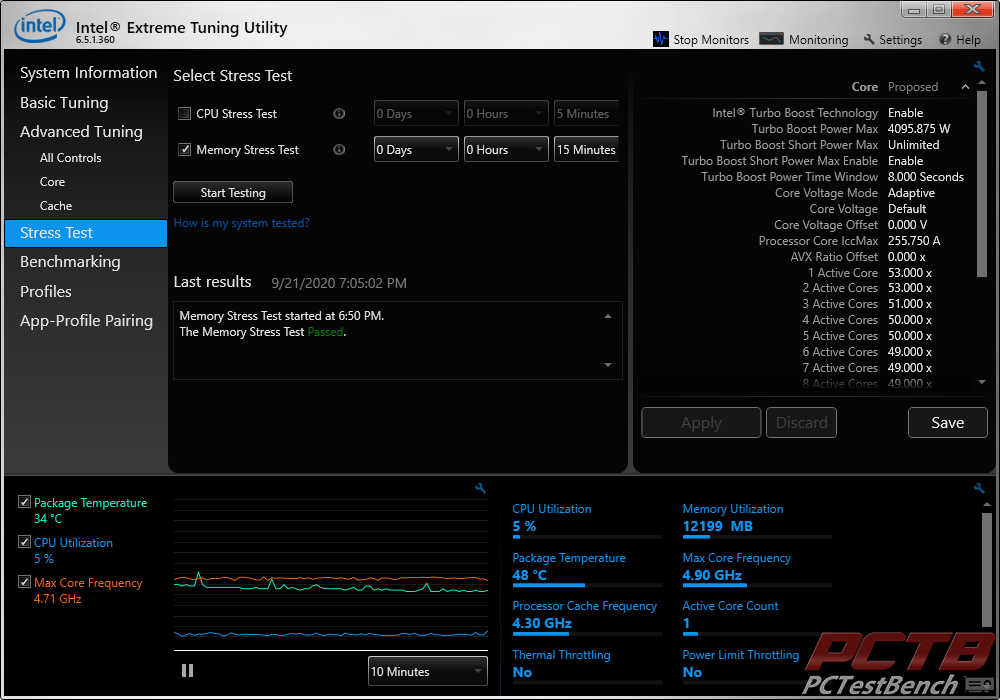The width and height of the screenshot is (1000, 700).
Task: Click Core Voltage Mode value Adaptive
Action: 911,193
